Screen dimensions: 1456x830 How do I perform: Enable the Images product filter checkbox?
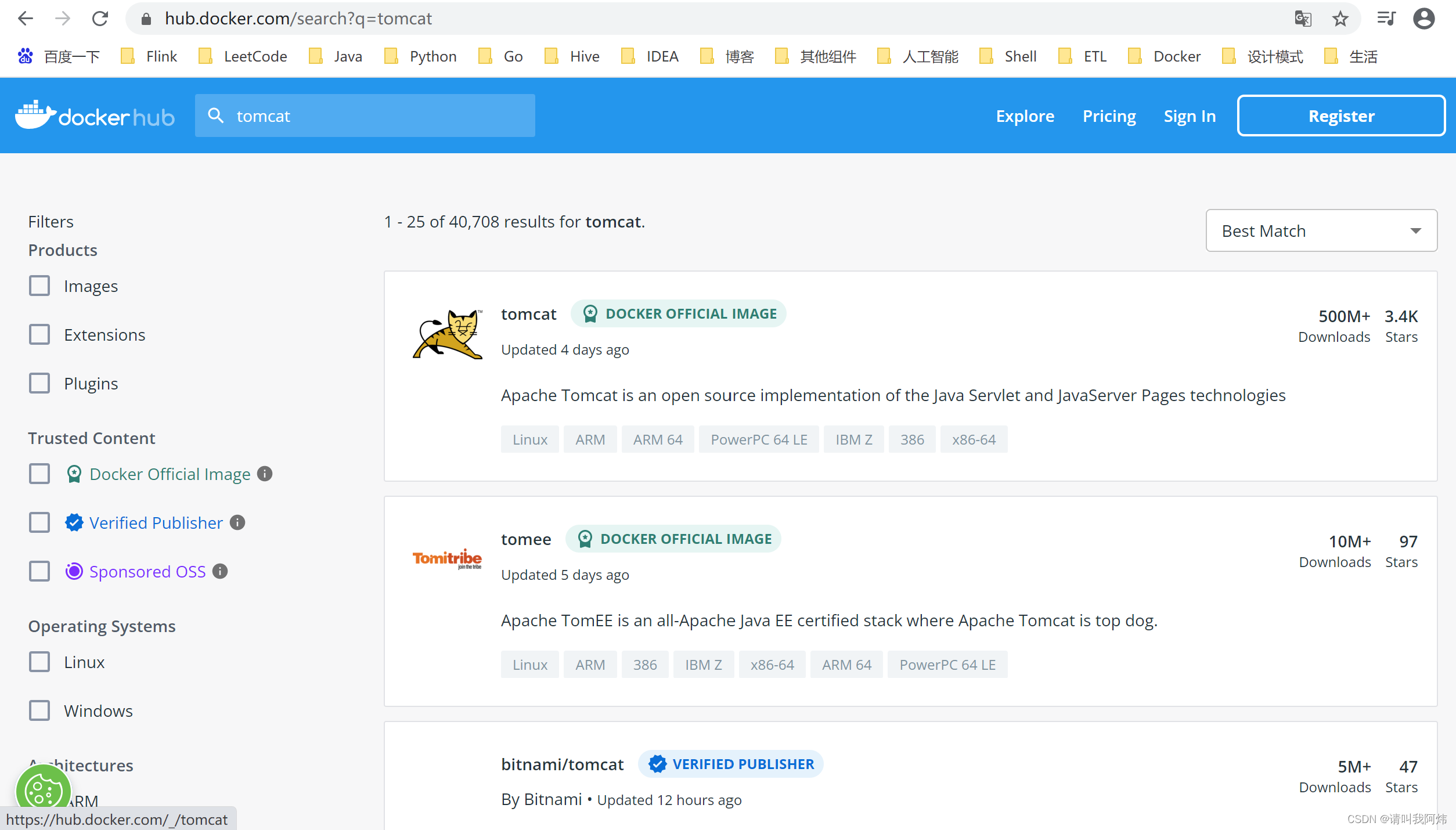(39, 286)
